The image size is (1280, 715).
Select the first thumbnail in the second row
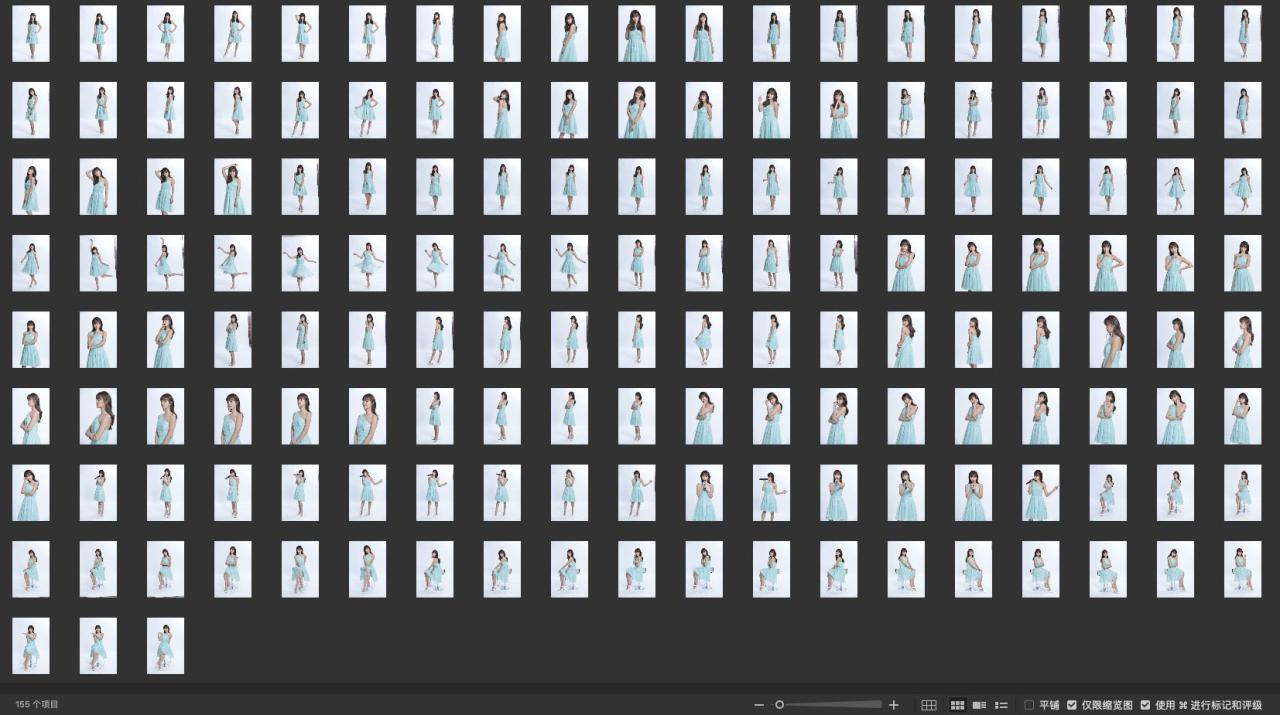pyautogui.click(x=31, y=110)
